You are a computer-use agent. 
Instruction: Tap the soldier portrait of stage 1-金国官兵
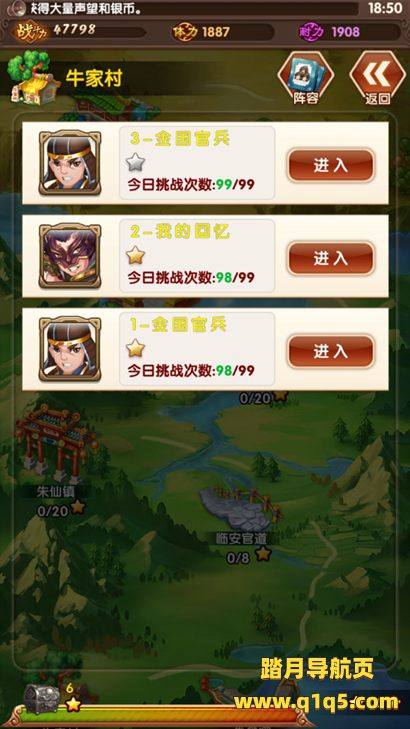(x=70, y=349)
